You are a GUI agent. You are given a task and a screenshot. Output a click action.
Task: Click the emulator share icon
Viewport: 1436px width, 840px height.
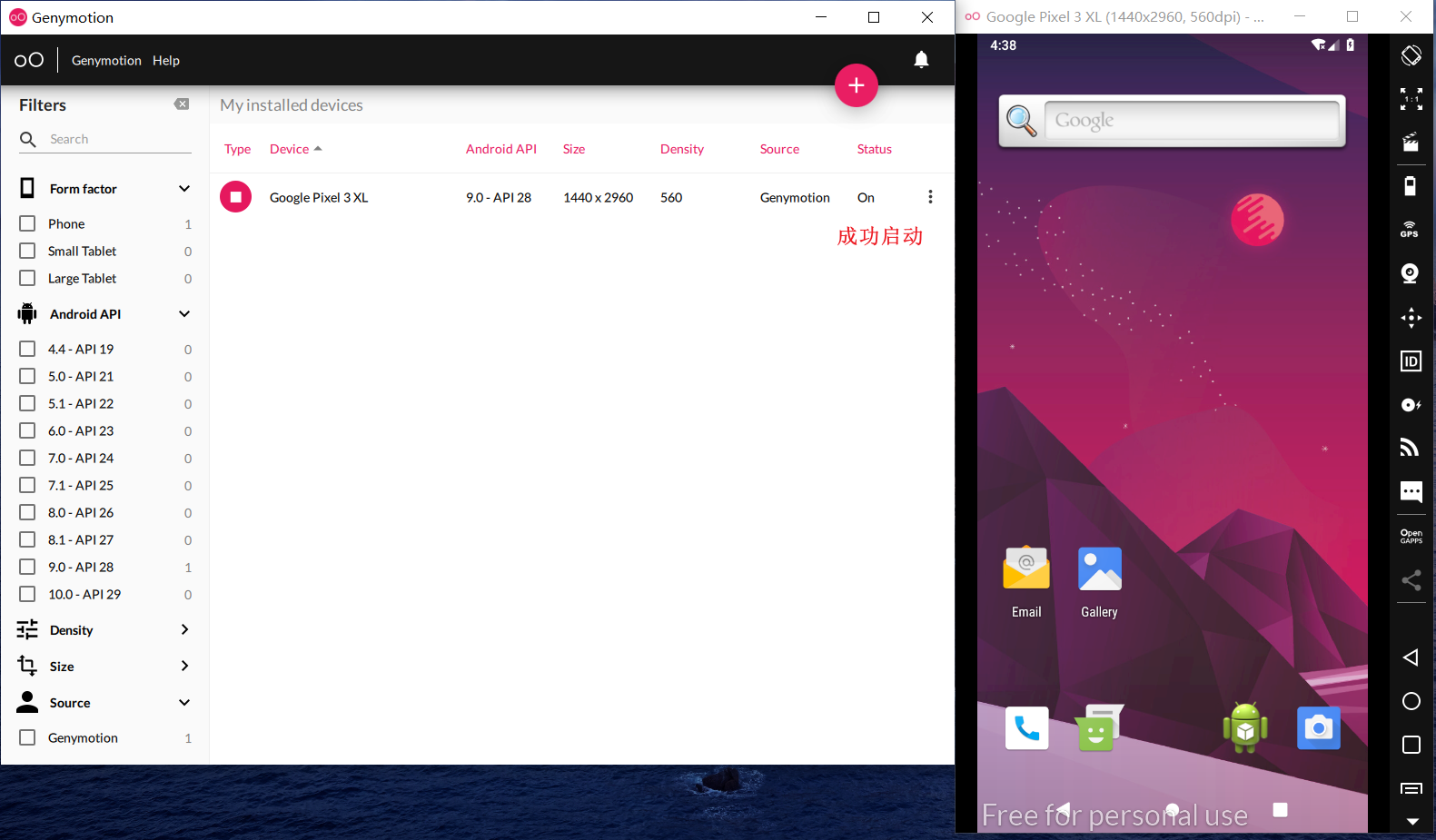tap(1411, 580)
